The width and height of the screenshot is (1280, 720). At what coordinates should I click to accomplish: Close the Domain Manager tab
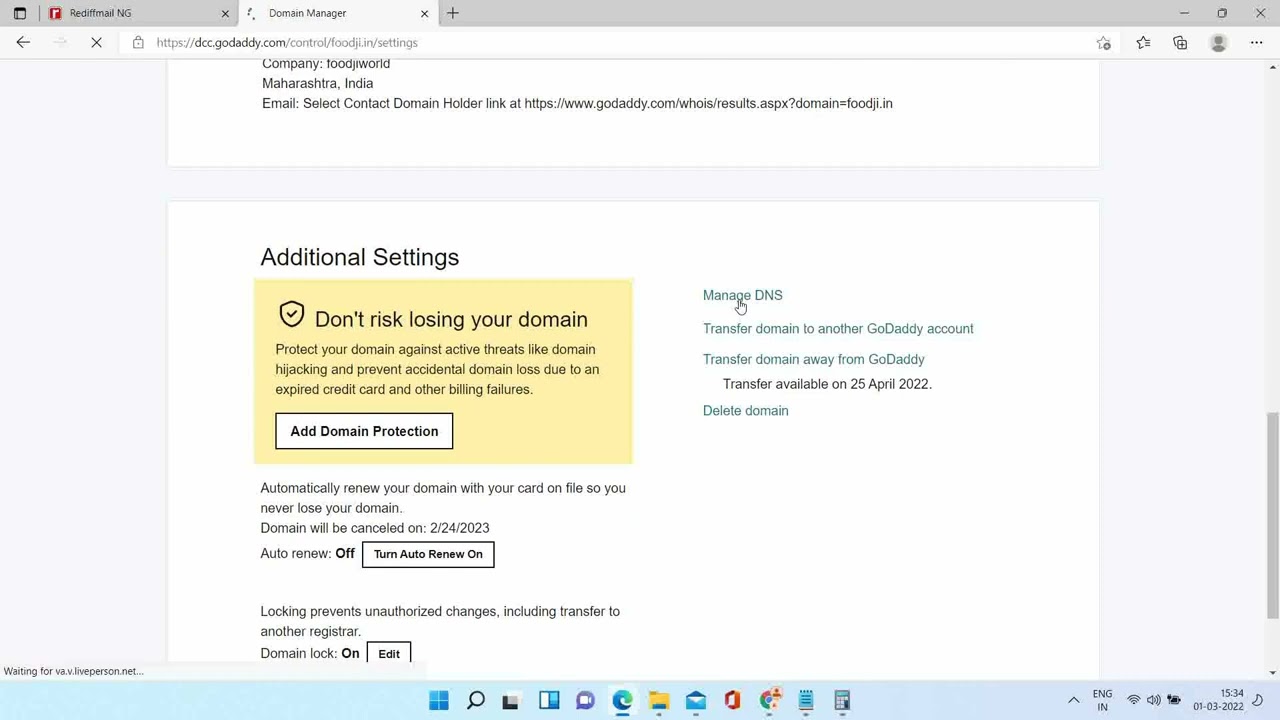[x=424, y=13]
